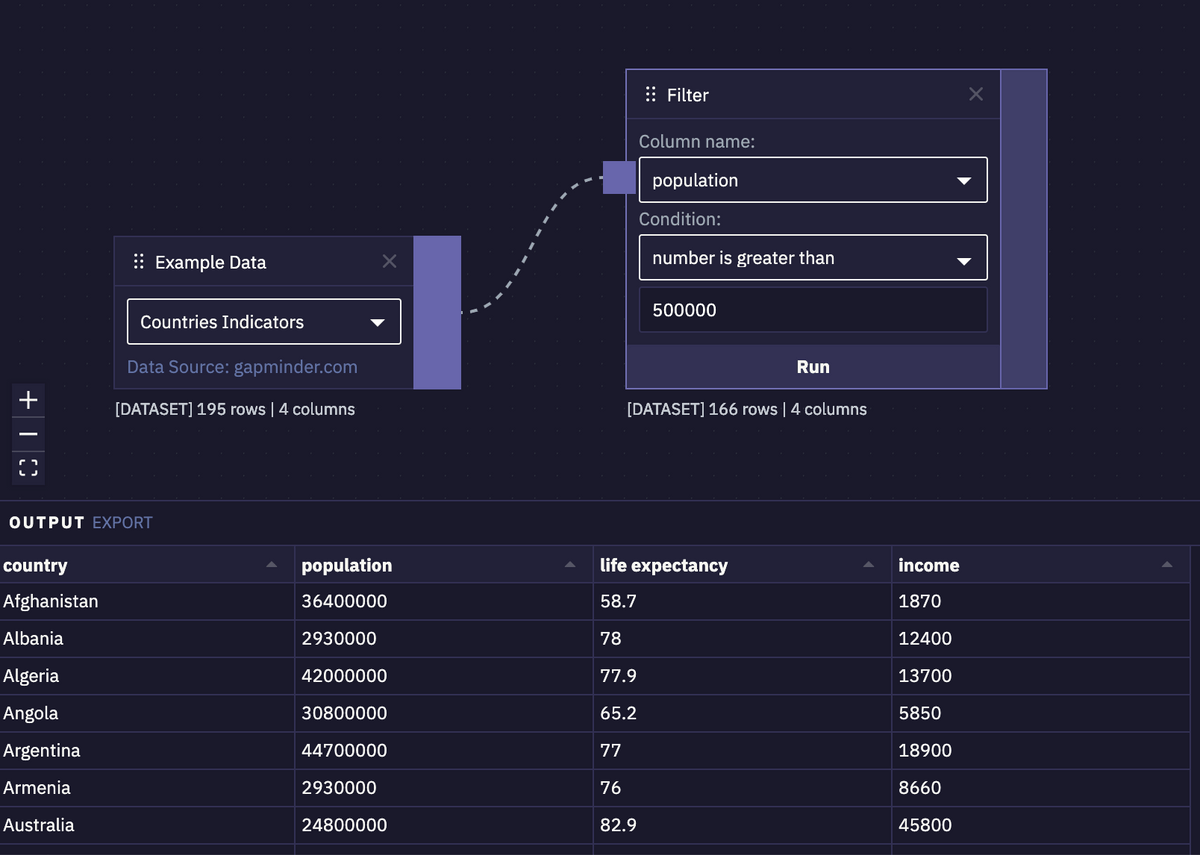Image resolution: width=1200 pixels, height=855 pixels.
Task: Close the Filter node
Action: (976, 94)
